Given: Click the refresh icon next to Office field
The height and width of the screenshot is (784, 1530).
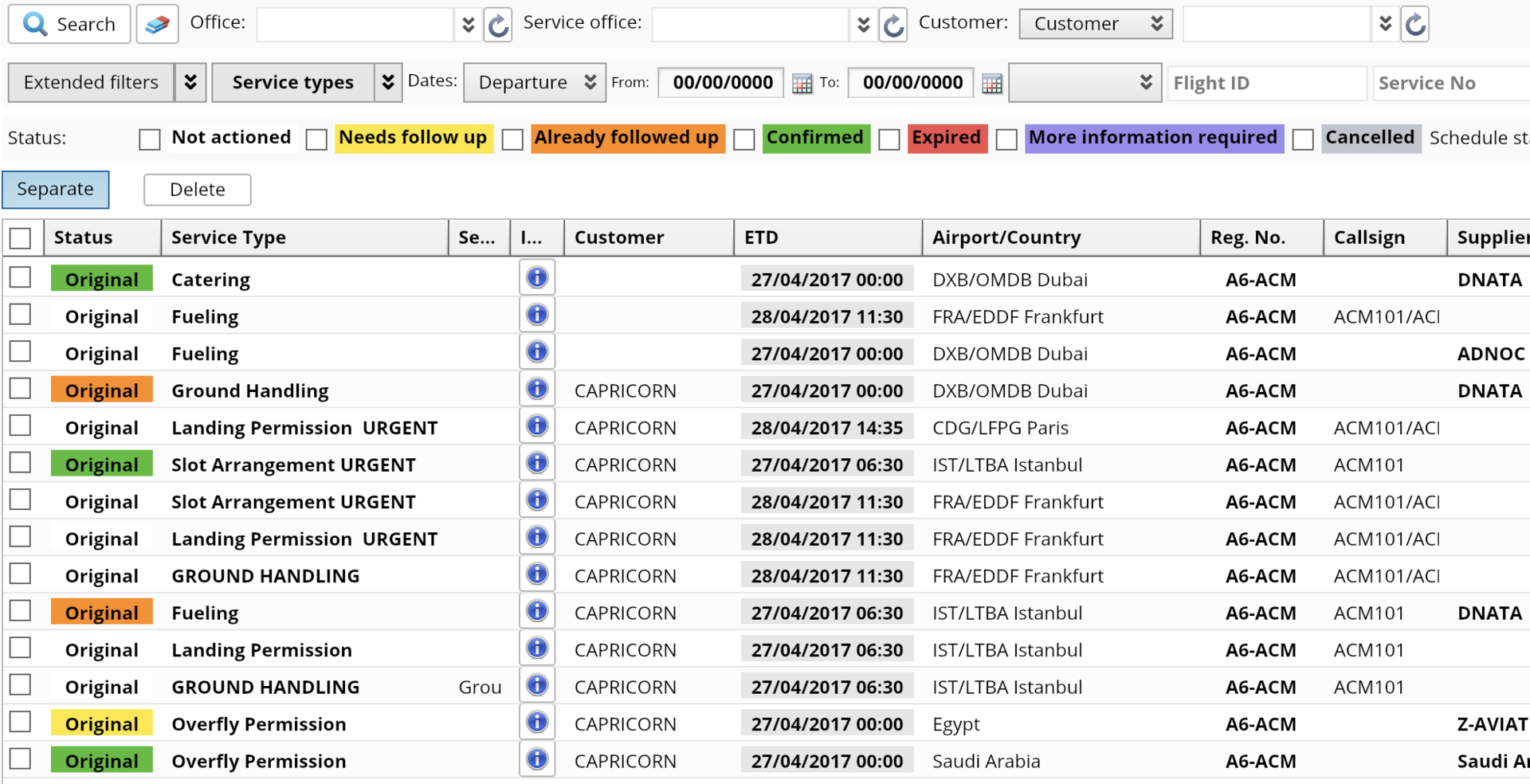Looking at the screenshot, I should pyautogui.click(x=498, y=25).
